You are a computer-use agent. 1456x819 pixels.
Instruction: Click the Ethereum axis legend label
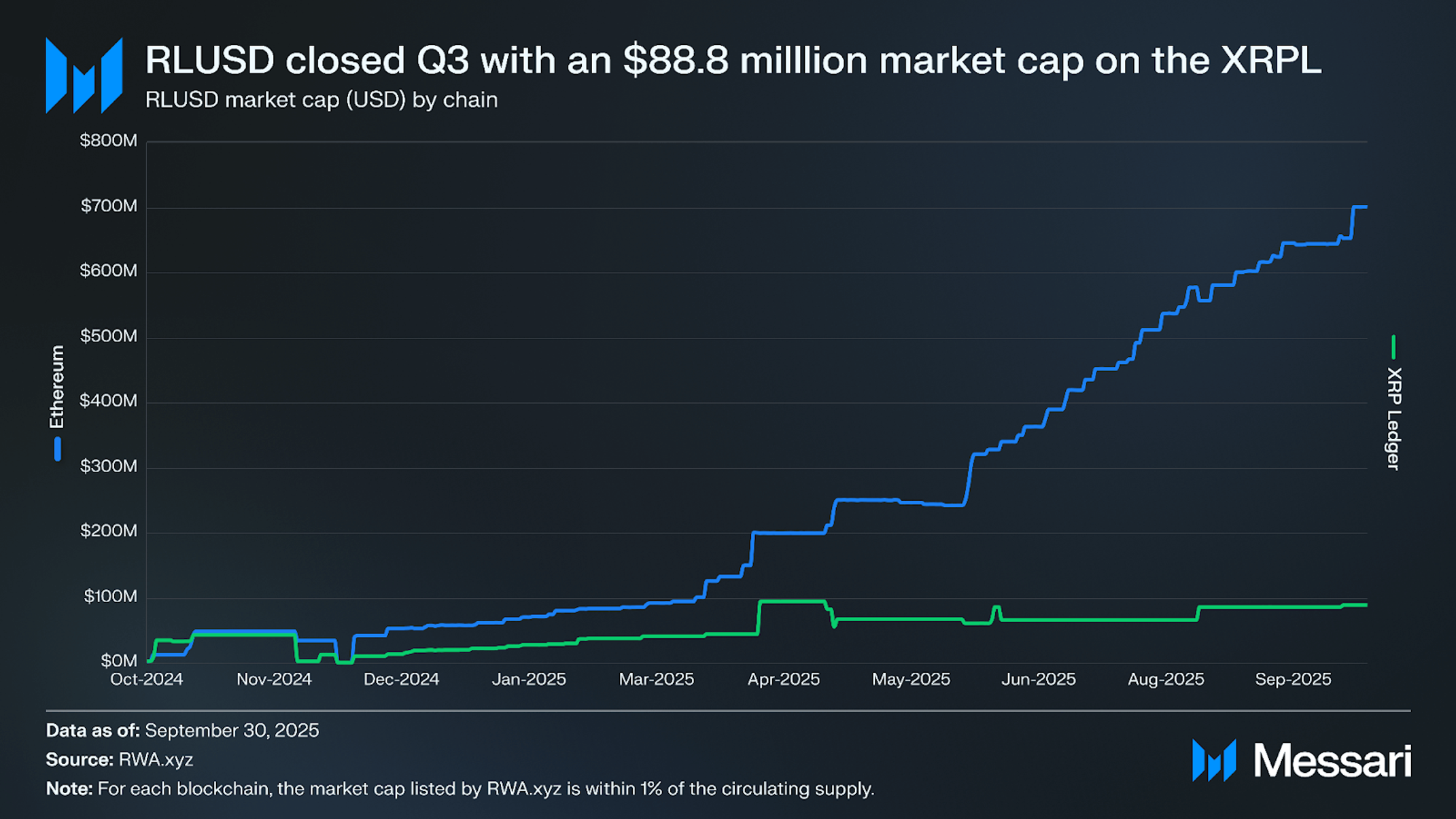pos(57,387)
